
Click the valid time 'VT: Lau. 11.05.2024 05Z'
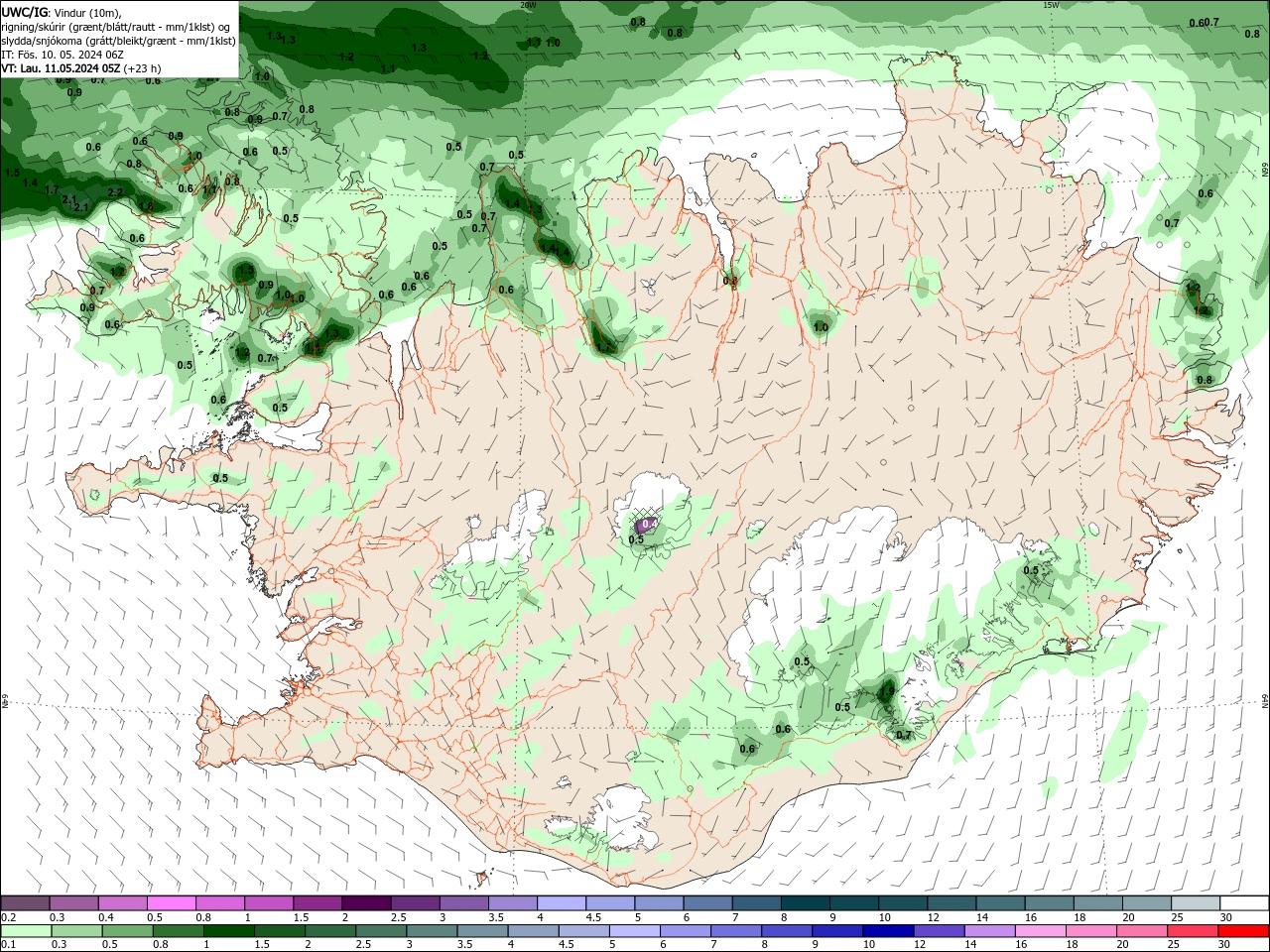pos(61,68)
